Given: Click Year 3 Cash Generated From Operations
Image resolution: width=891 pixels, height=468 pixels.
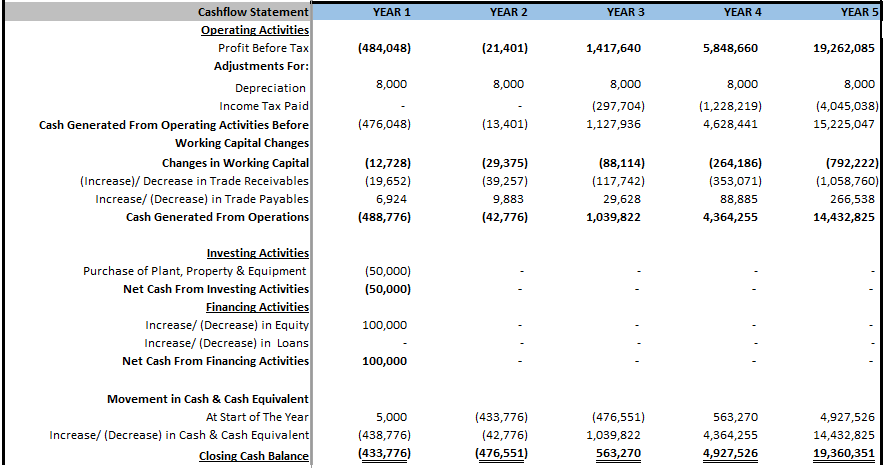Looking at the screenshot, I should 613,217.
